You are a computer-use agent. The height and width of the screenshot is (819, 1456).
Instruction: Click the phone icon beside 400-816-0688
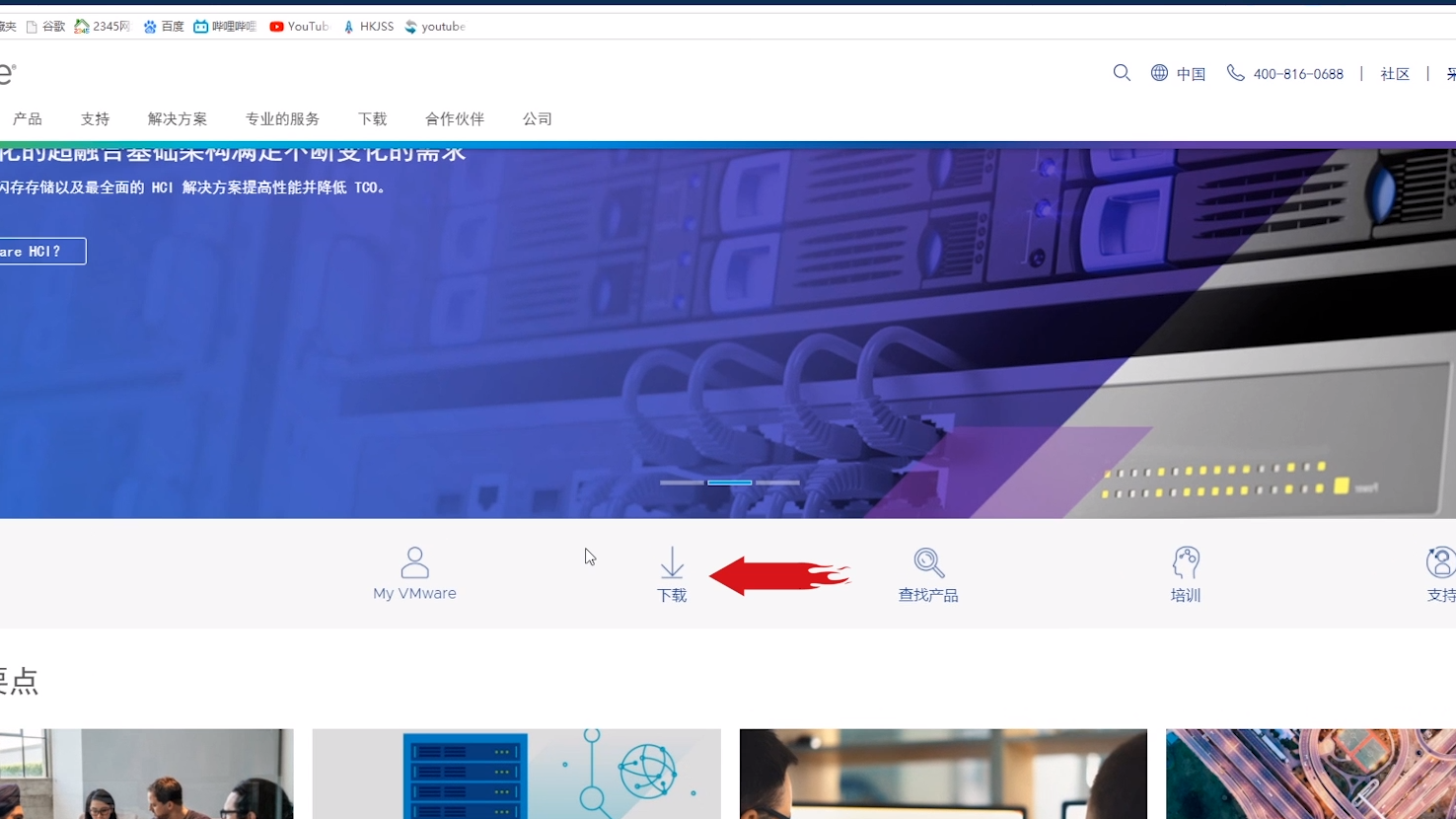[x=1235, y=73]
